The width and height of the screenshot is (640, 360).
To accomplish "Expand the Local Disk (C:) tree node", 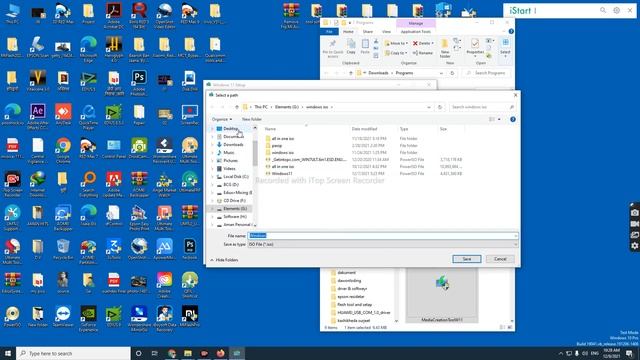I will click(213, 177).
